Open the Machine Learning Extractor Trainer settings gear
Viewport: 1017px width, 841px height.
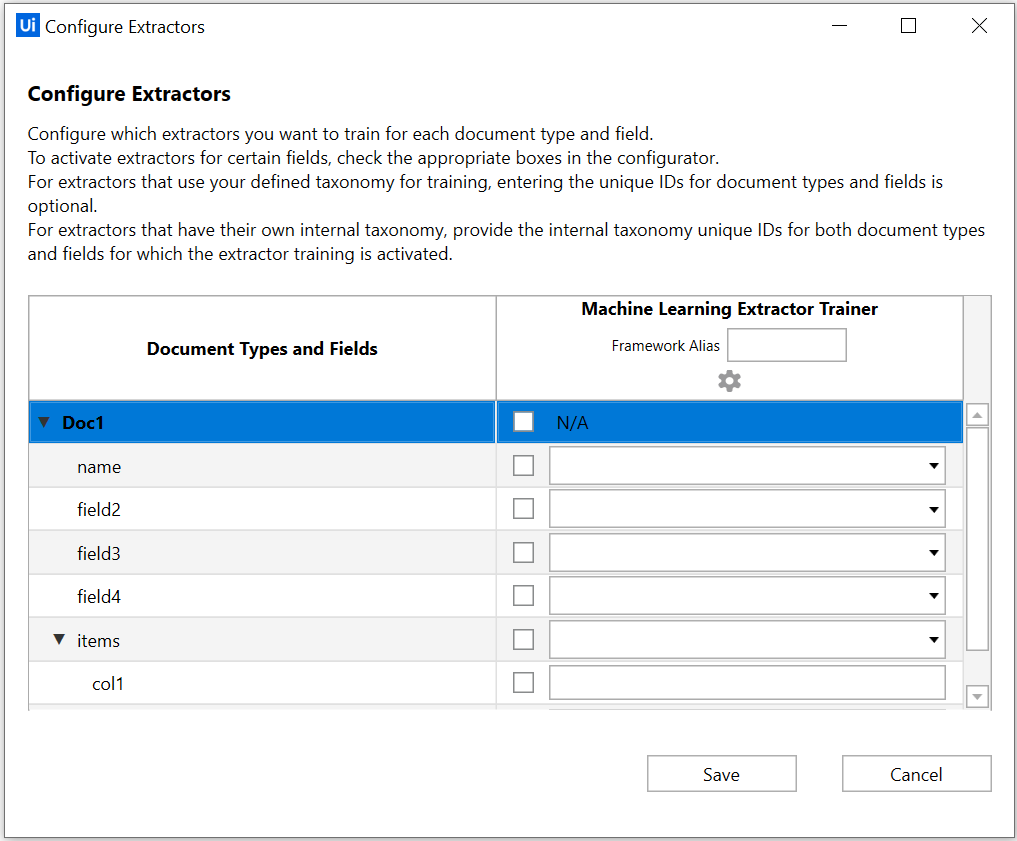point(729,381)
